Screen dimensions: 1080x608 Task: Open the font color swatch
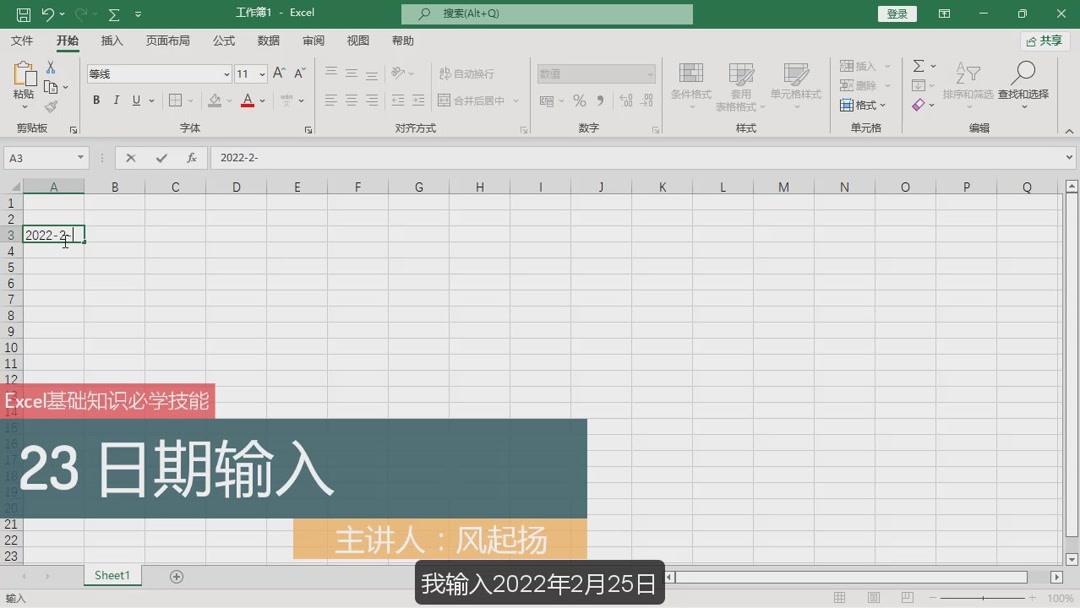[x=247, y=100]
